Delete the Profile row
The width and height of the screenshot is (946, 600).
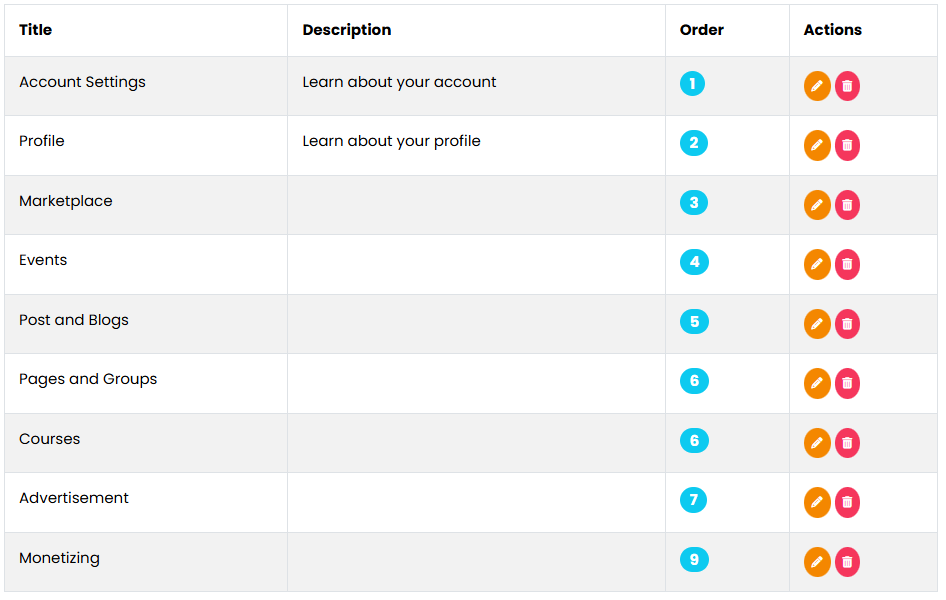847,145
